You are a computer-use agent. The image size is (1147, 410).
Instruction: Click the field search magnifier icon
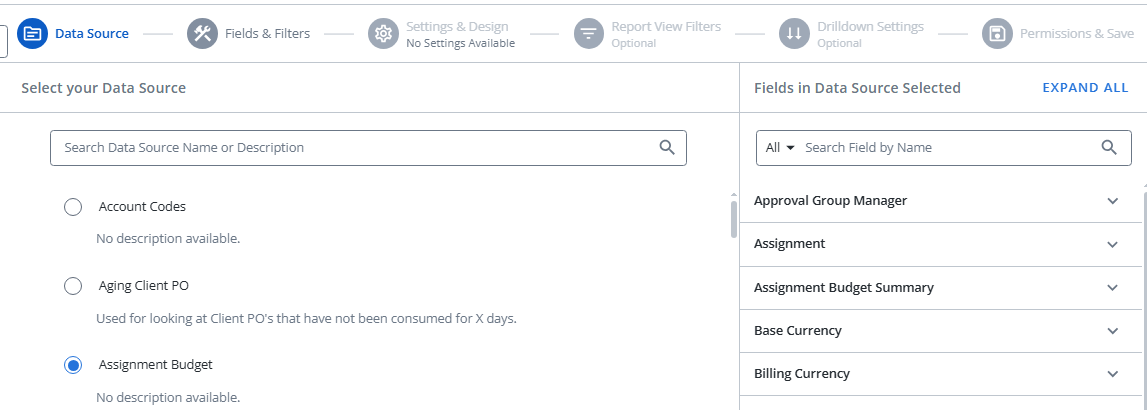pyautogui.click(x=1109, y=147)
